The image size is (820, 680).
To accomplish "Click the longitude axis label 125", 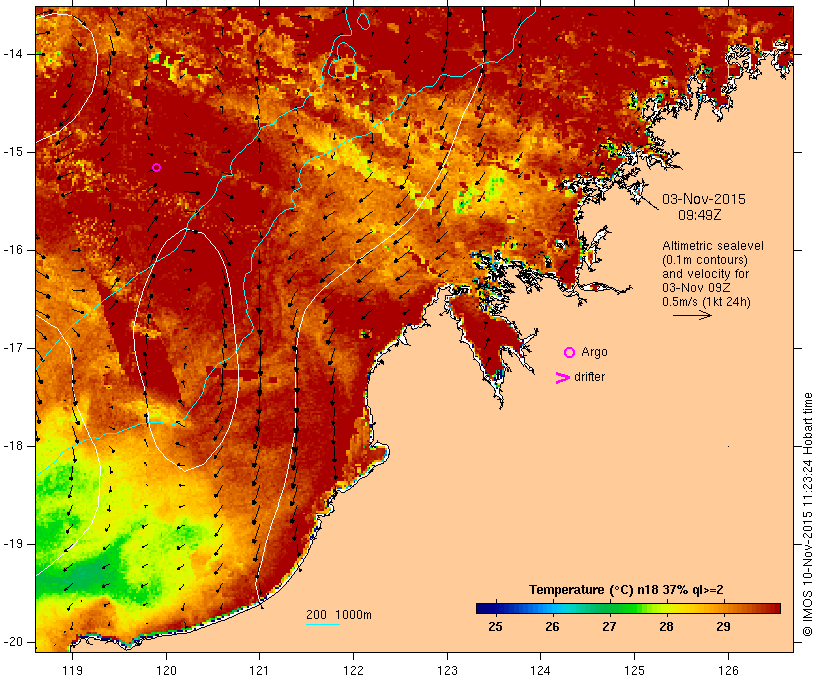I will click(x=634, y=670).
